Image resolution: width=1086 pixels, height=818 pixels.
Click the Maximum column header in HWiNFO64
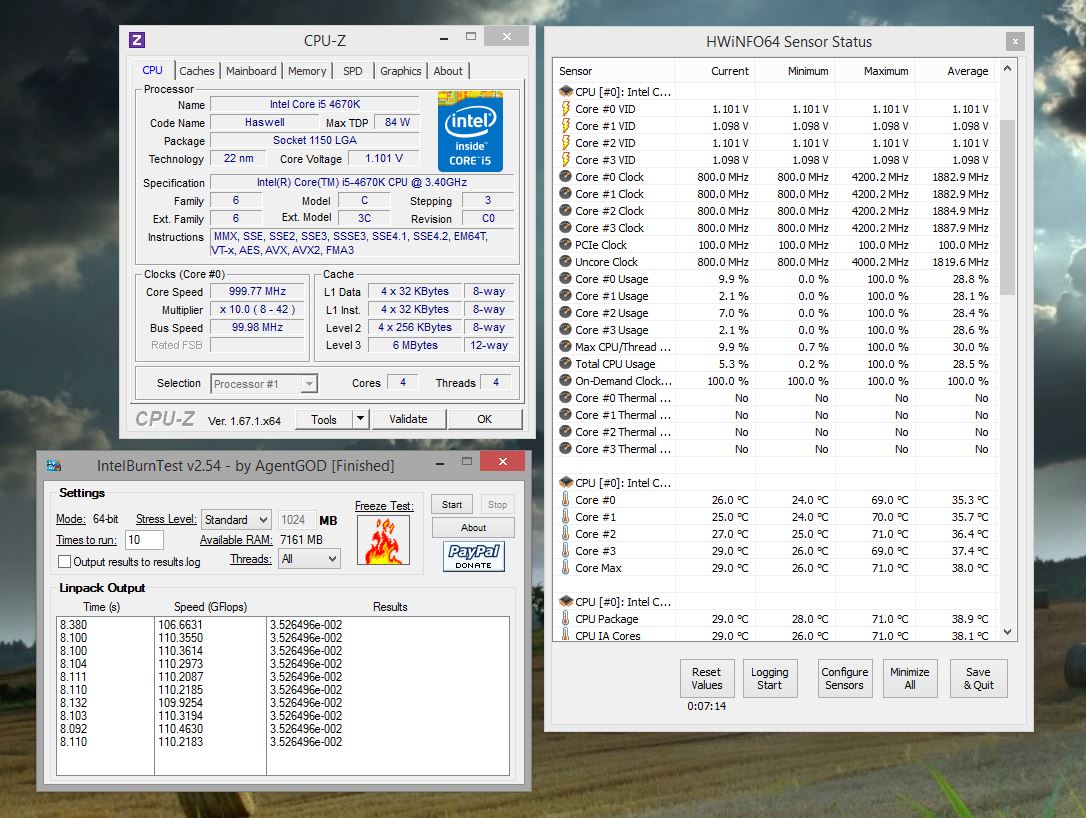874,71
